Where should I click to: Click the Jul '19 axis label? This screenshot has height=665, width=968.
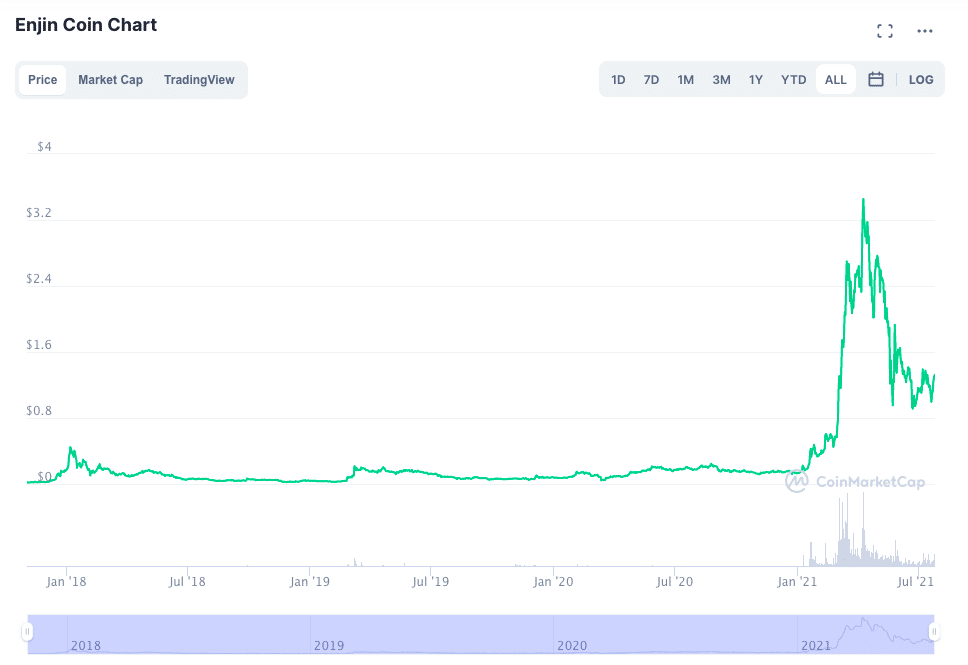coord(430,582)
